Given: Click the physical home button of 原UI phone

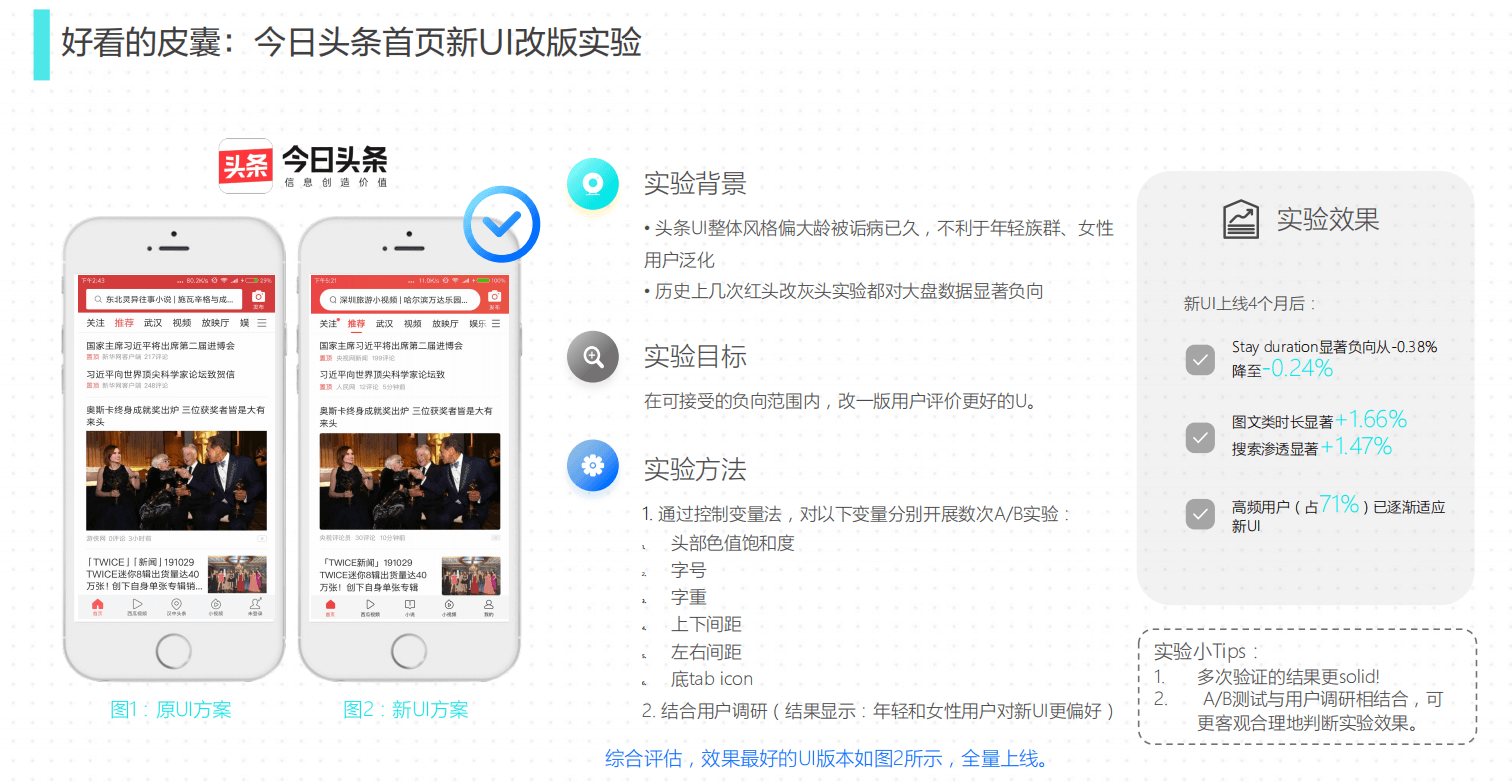Looking at the screenshot, I should (175, 651).
